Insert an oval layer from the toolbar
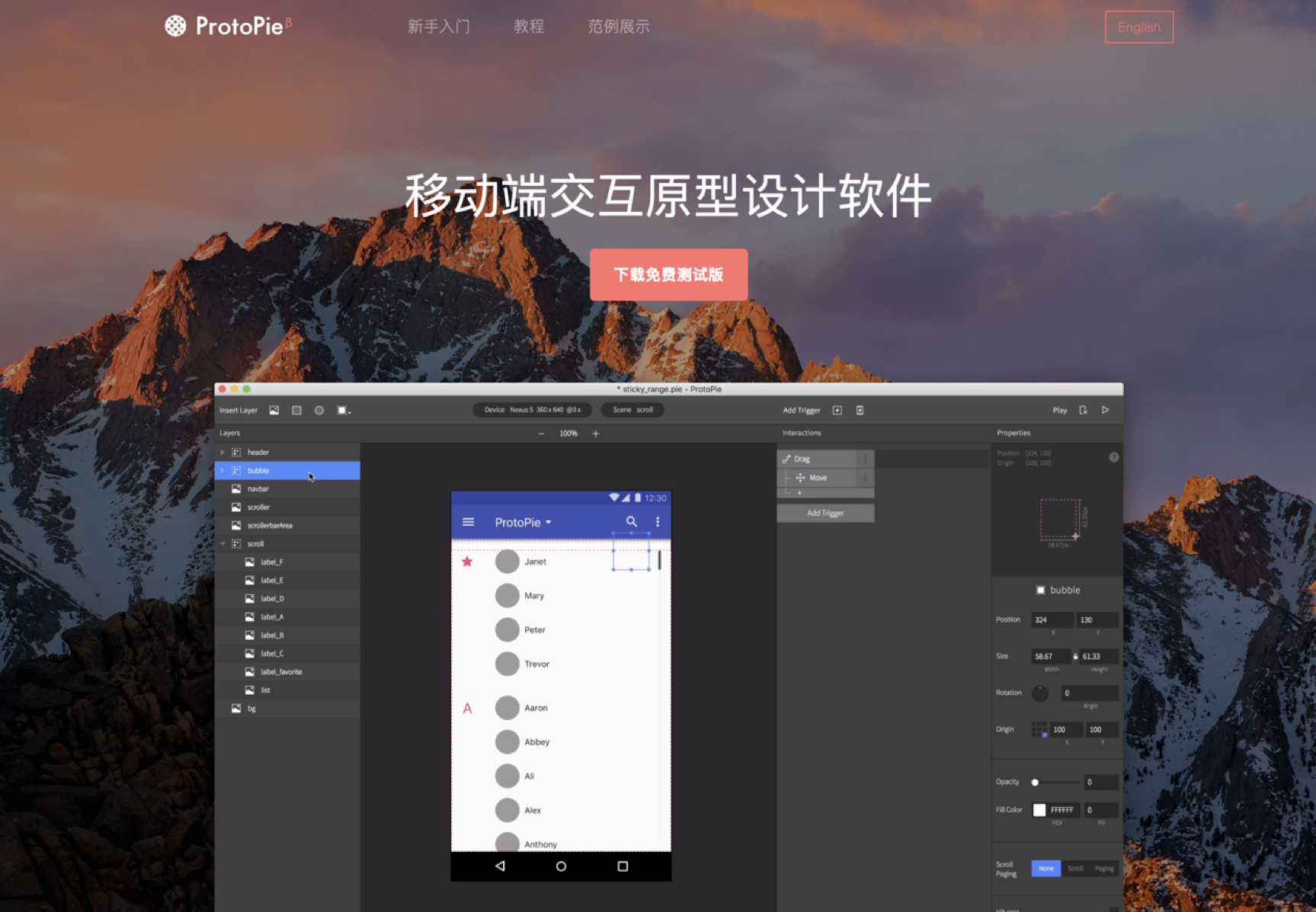 click(319, 411)
